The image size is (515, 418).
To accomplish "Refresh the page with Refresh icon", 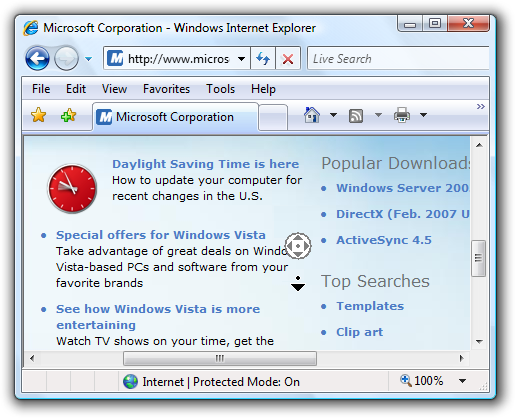I will click(263, 59).
